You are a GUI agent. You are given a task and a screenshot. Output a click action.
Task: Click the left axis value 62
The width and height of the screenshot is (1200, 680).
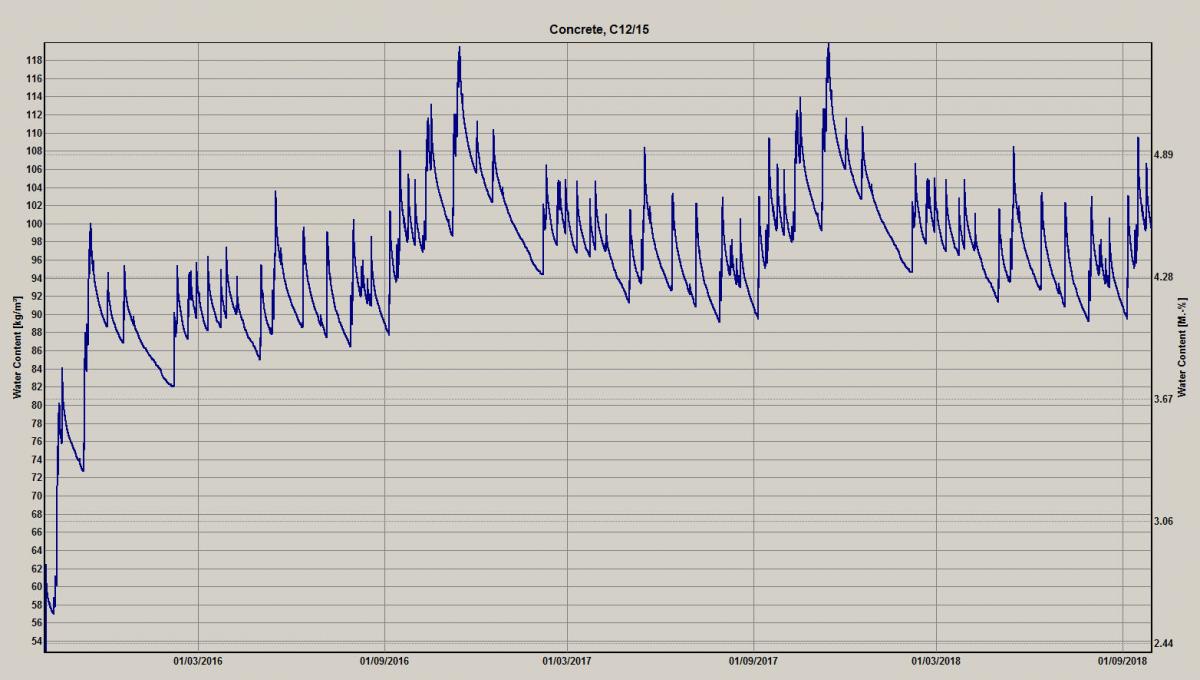[36, 569]
